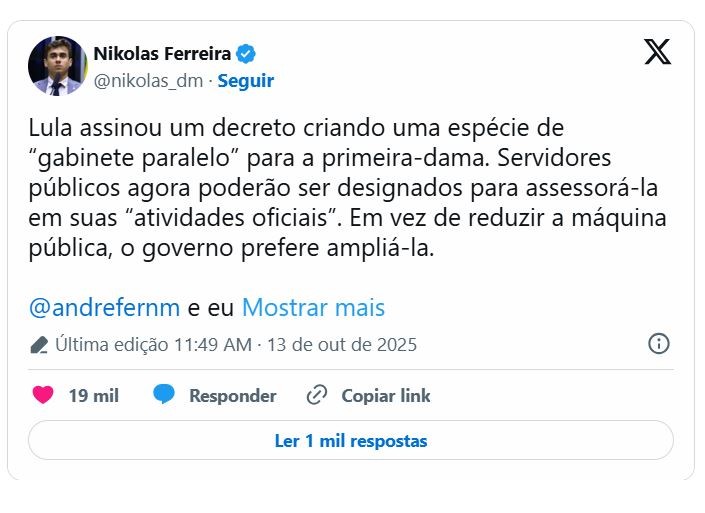The width and height of the screenshot is (705, 513).
Task: Open Nikolas Ferreira's profile picture
Action: pos(57,66)
